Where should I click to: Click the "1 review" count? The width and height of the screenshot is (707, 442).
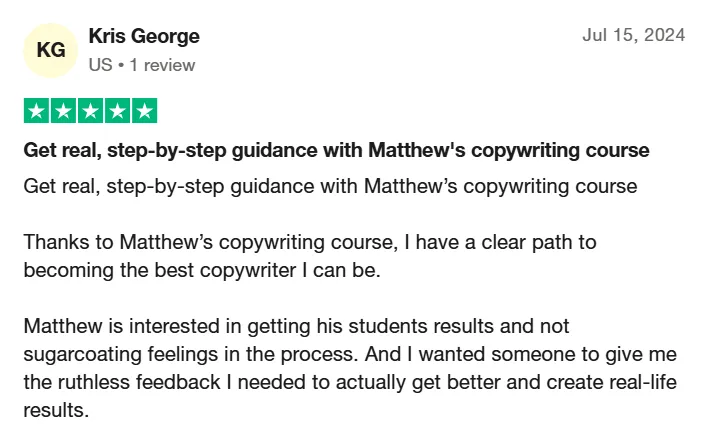[x=162, y=65]
